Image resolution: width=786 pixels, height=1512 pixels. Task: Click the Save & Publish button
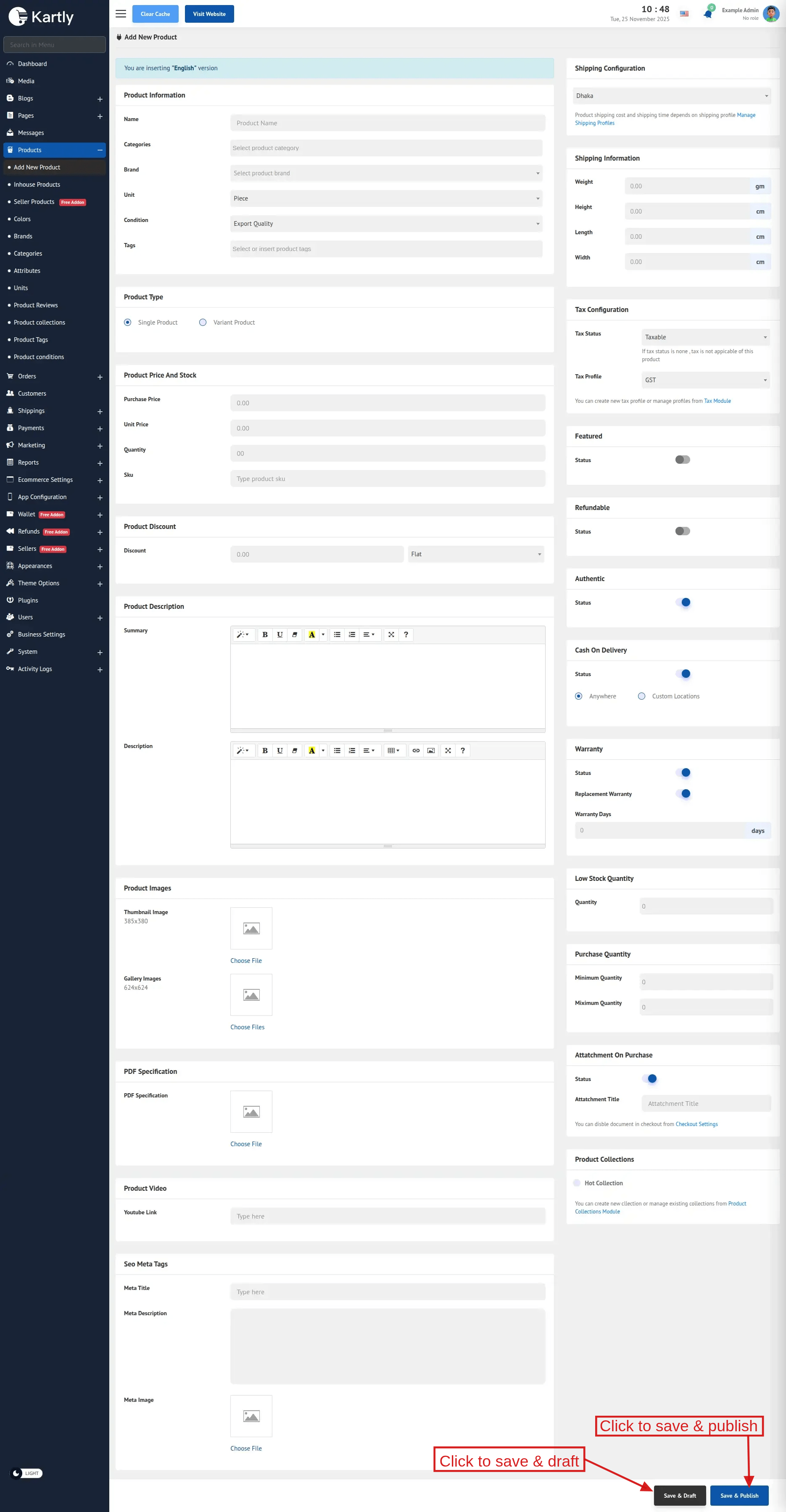(739, 1495)
